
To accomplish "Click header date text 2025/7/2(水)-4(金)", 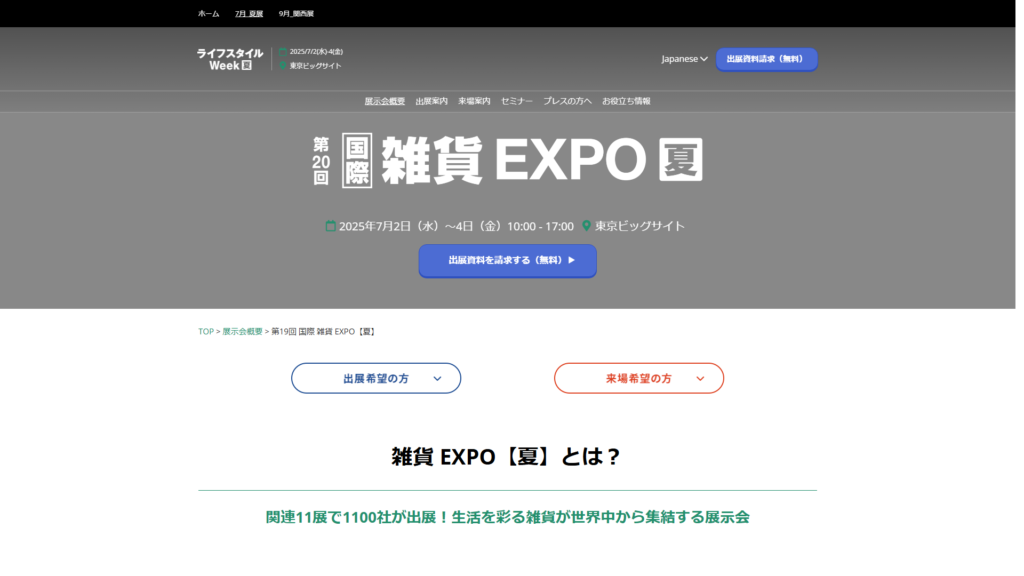I will [316, 52].
